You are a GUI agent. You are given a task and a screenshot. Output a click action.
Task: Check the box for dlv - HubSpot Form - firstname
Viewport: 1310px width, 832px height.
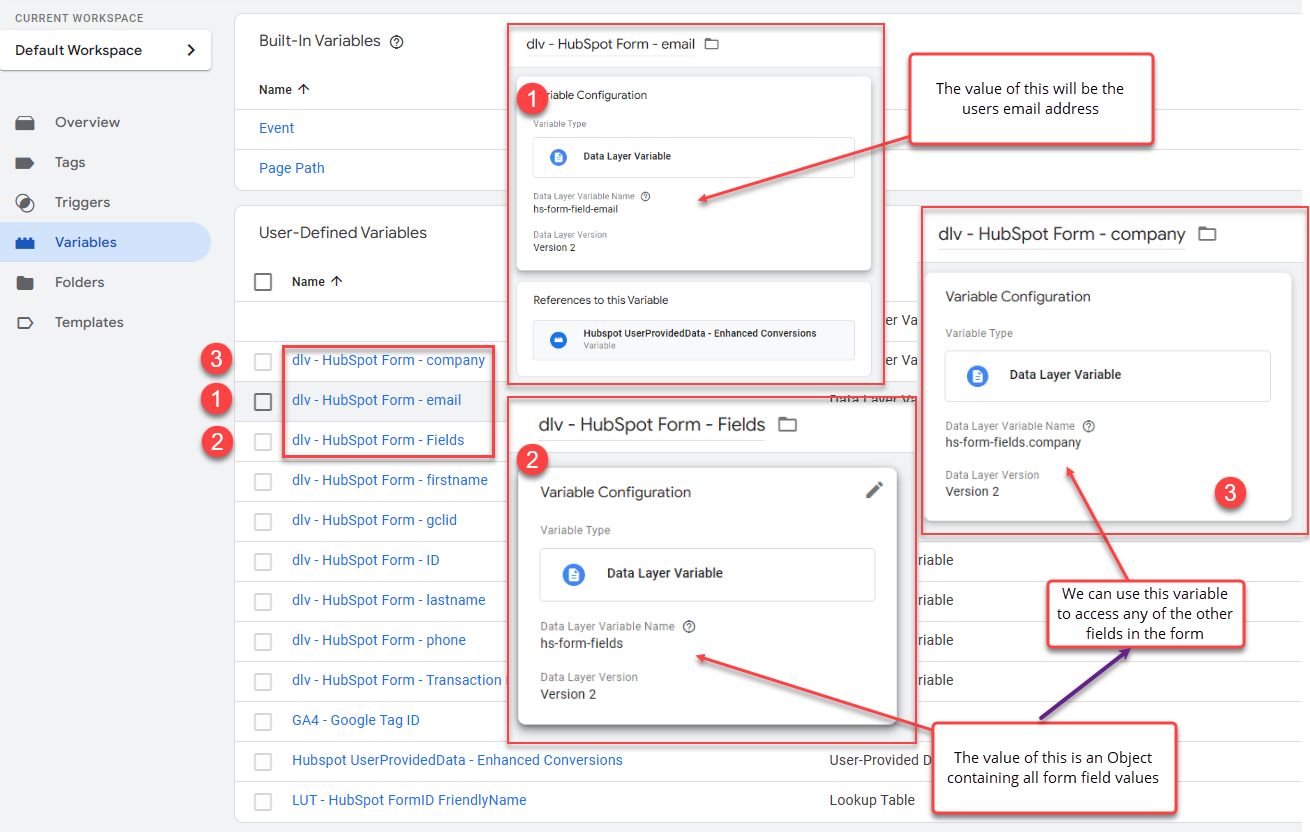[x=263, y=481]
